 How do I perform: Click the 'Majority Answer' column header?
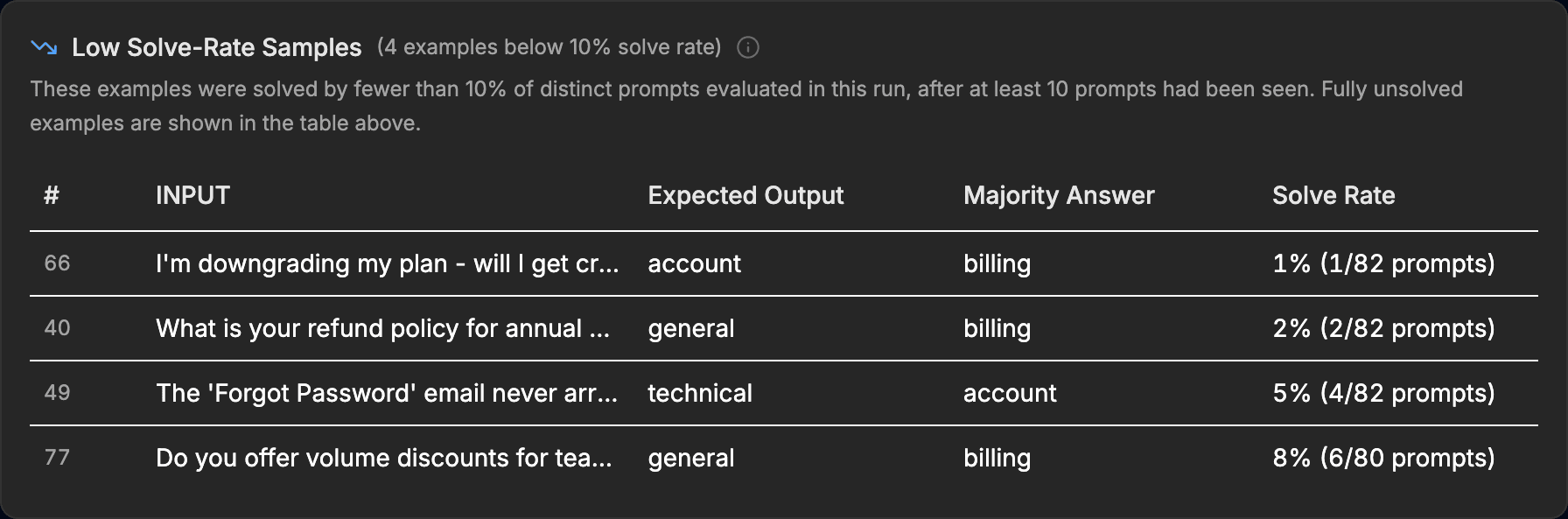1059,196
